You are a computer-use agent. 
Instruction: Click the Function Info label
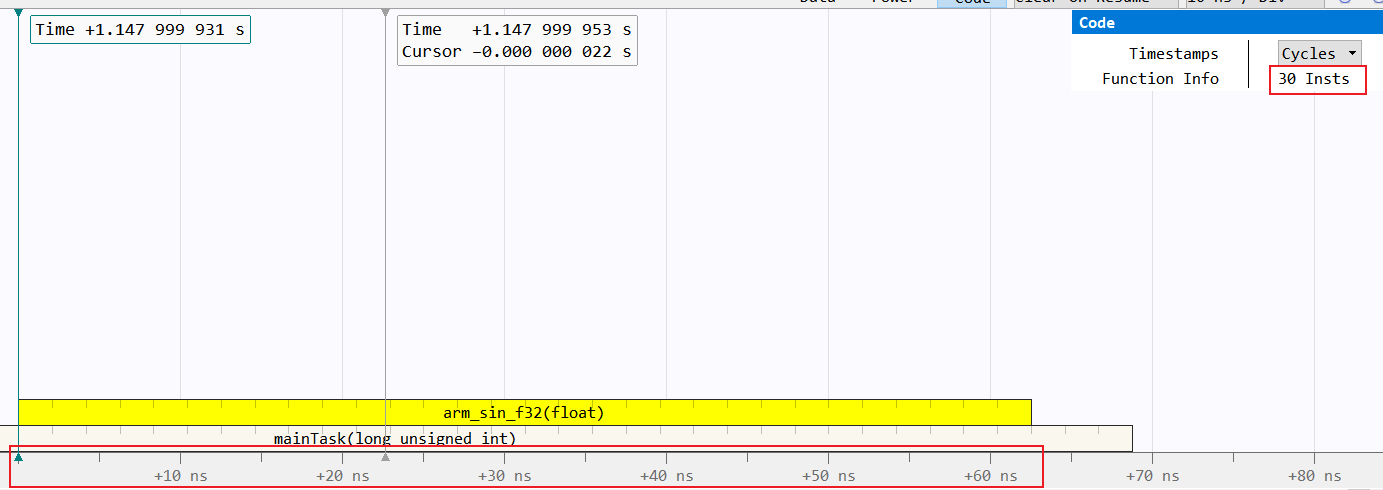click(x=1160, y=79)
